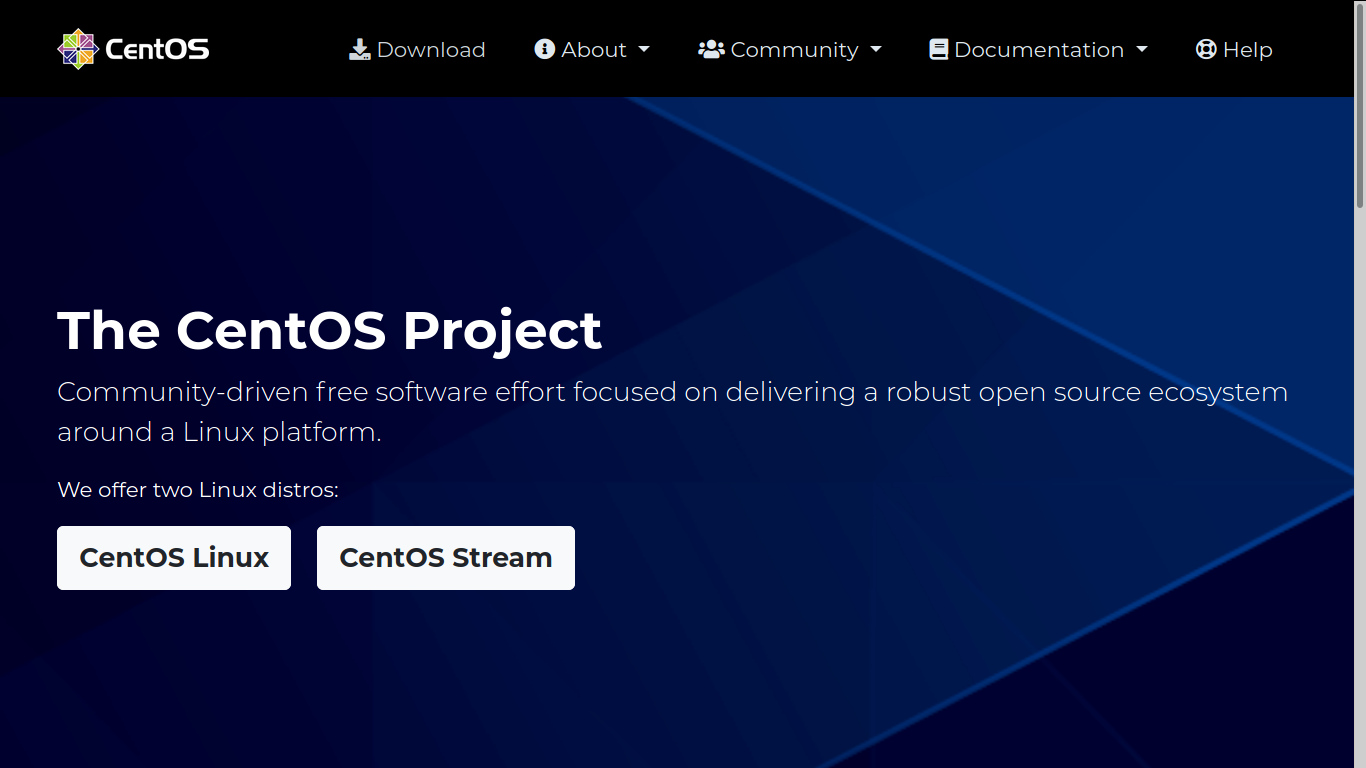The image size is (1366, 768).
Task: Click the download tray icon in navbar
Action: coord(359,50)
